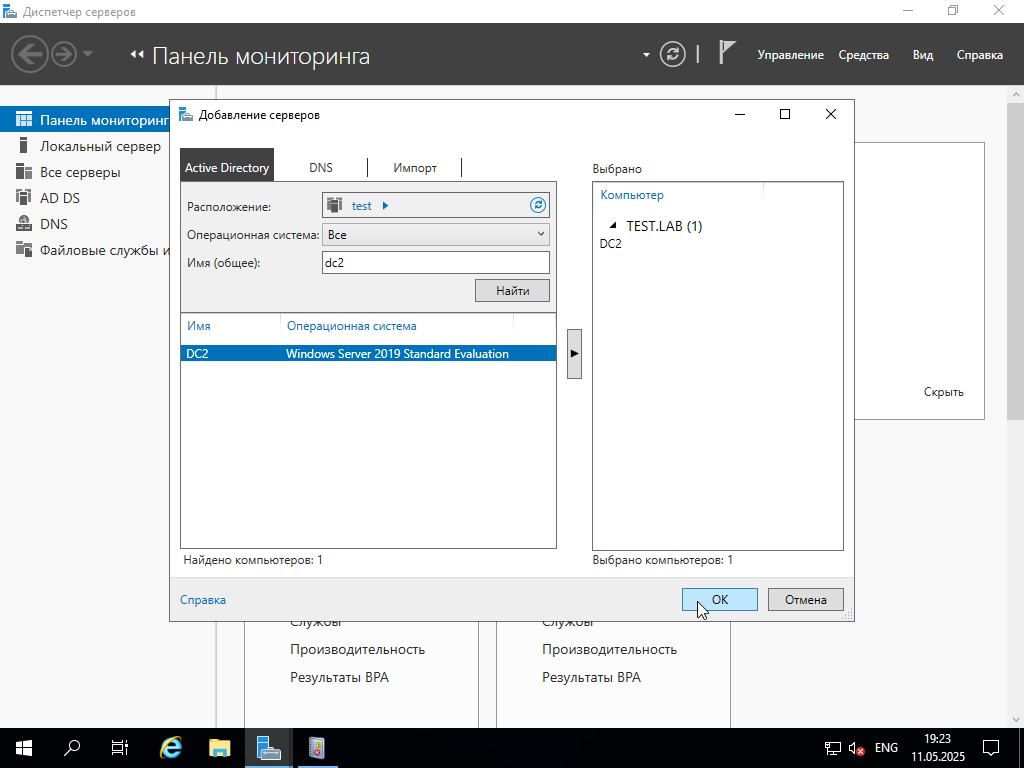Select DC2 in the Выбрано list

point(611,244)
